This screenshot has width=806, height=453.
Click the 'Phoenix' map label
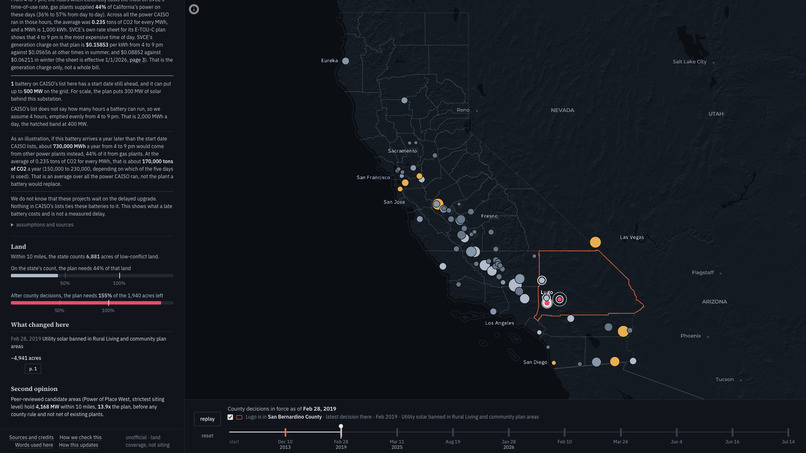[690, 336]
